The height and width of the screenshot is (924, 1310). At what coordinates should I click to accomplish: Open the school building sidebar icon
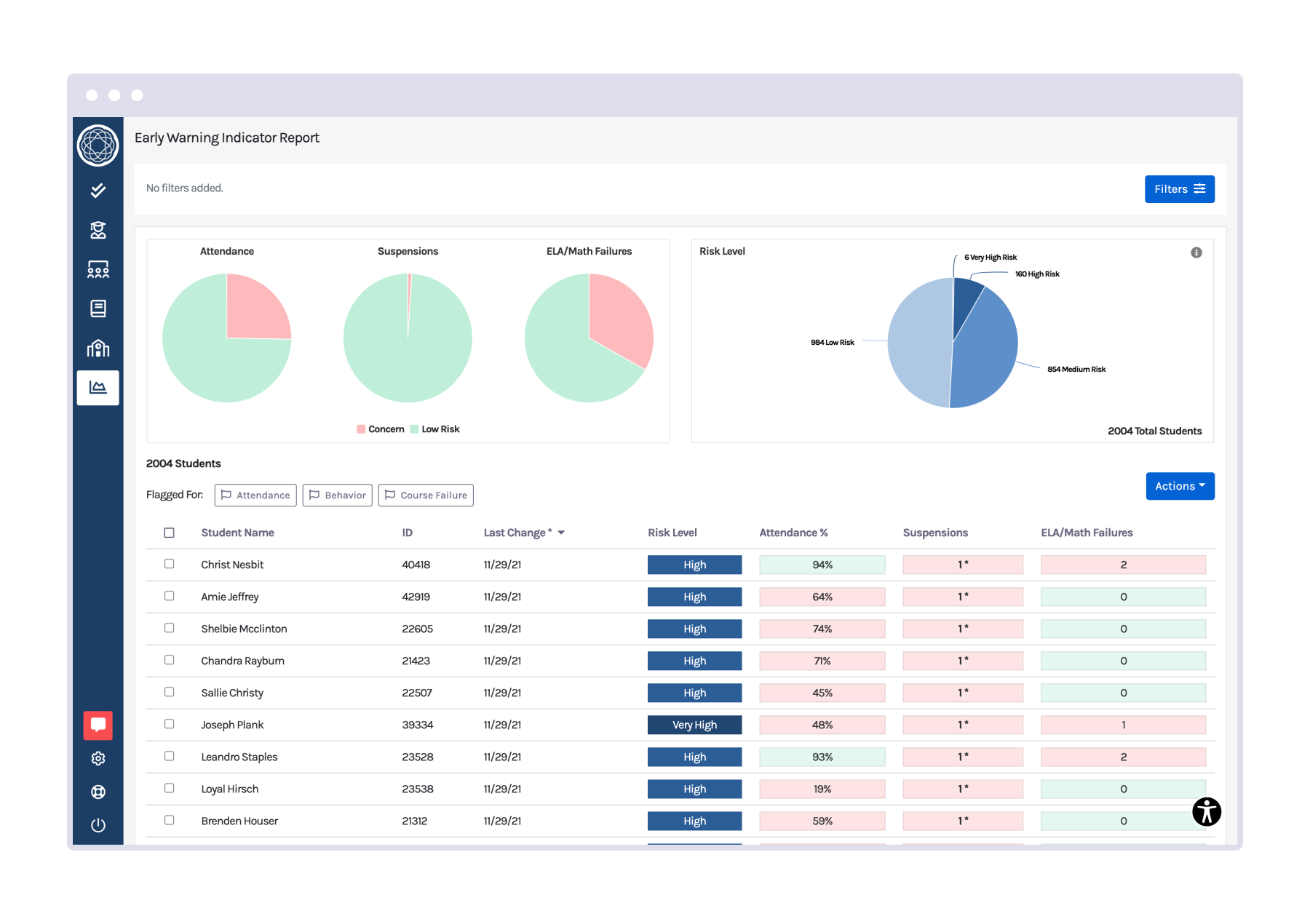pyautogui.click(x=98, y=348)
